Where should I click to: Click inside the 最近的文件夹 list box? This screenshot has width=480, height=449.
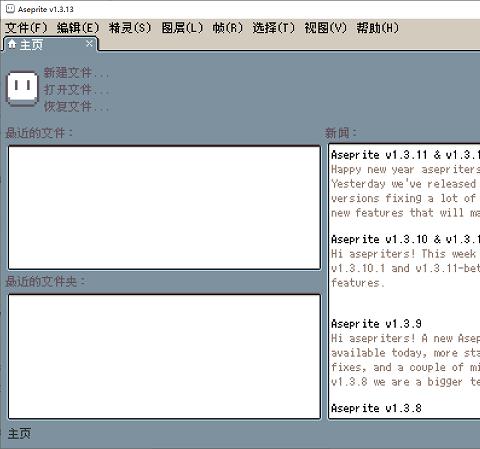click(x=164, y=356)
